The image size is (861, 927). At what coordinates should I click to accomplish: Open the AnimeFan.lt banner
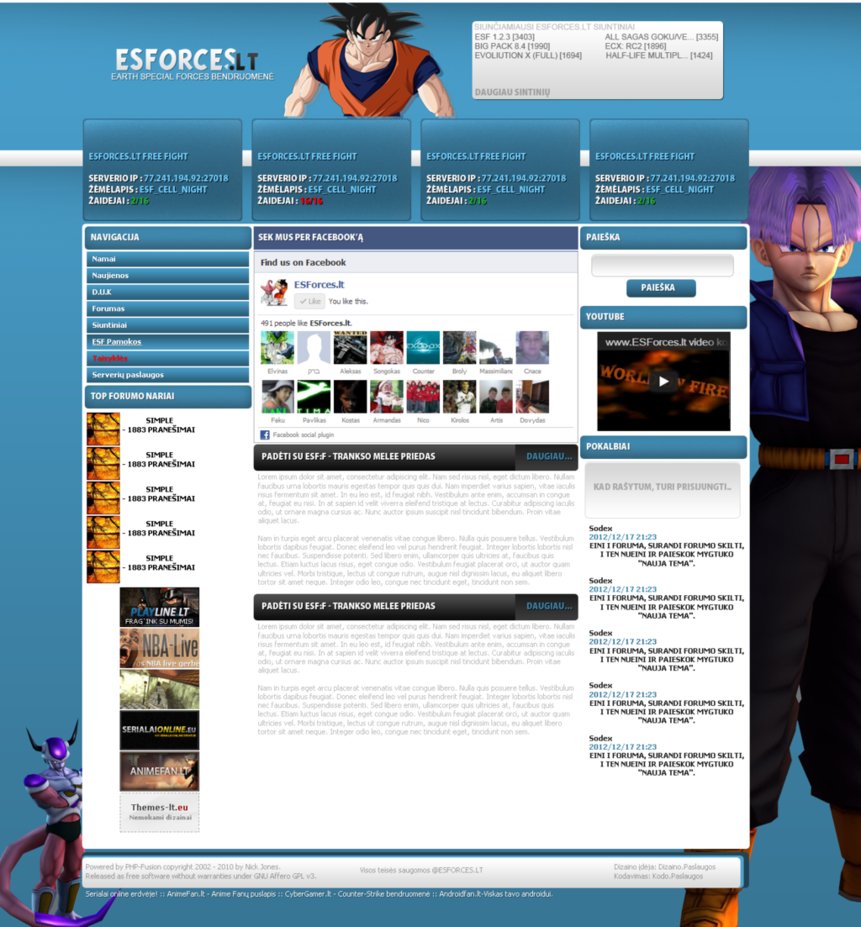click(x=160, y=772)
